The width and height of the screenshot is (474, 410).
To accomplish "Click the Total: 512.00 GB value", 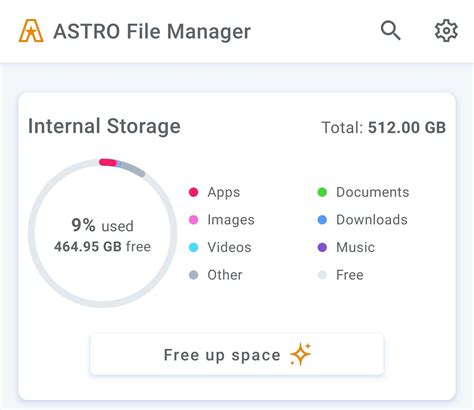I will (384, 128).
